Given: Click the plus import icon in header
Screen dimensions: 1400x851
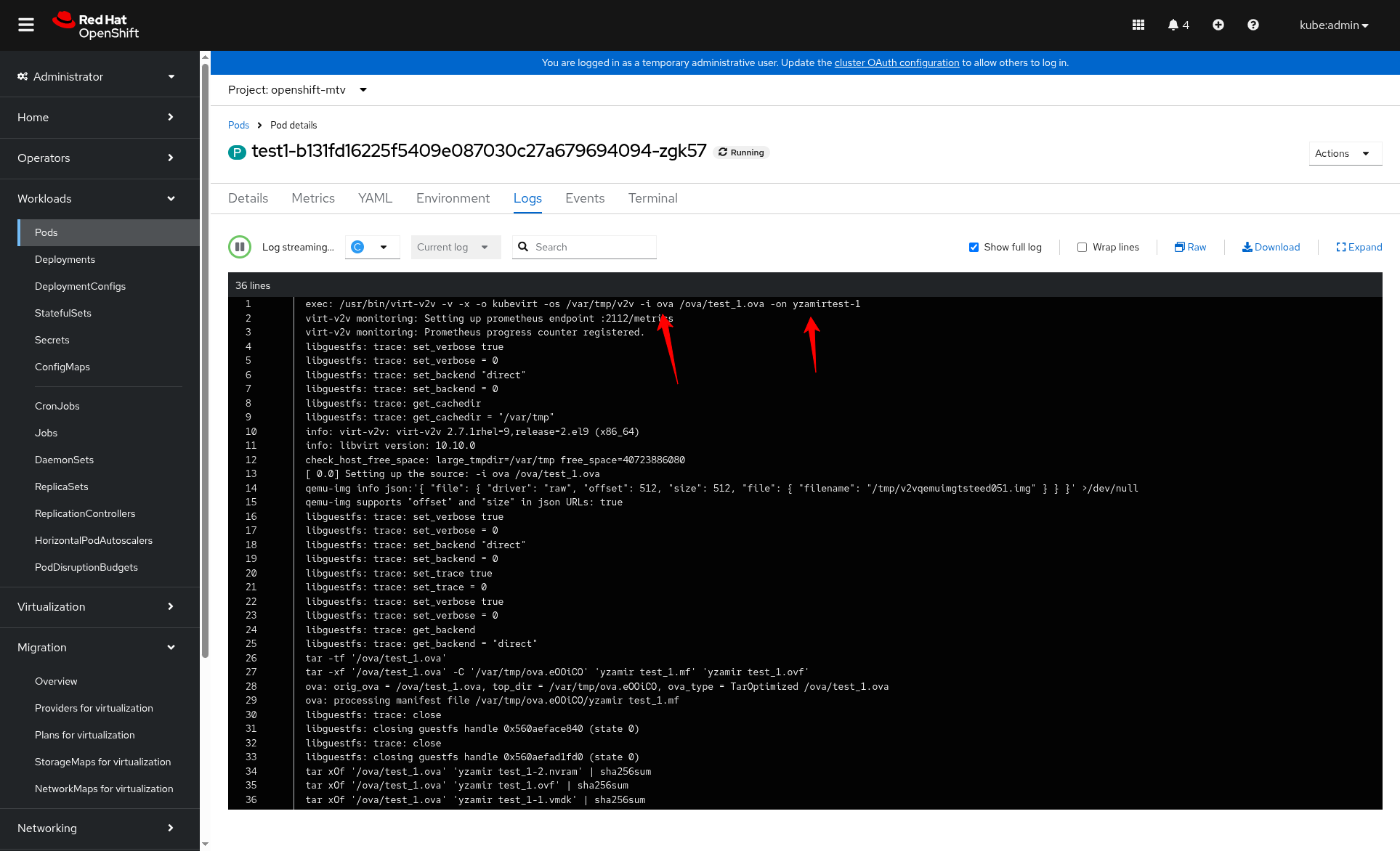Looking at the screenshot, I should pos(1218,25).
